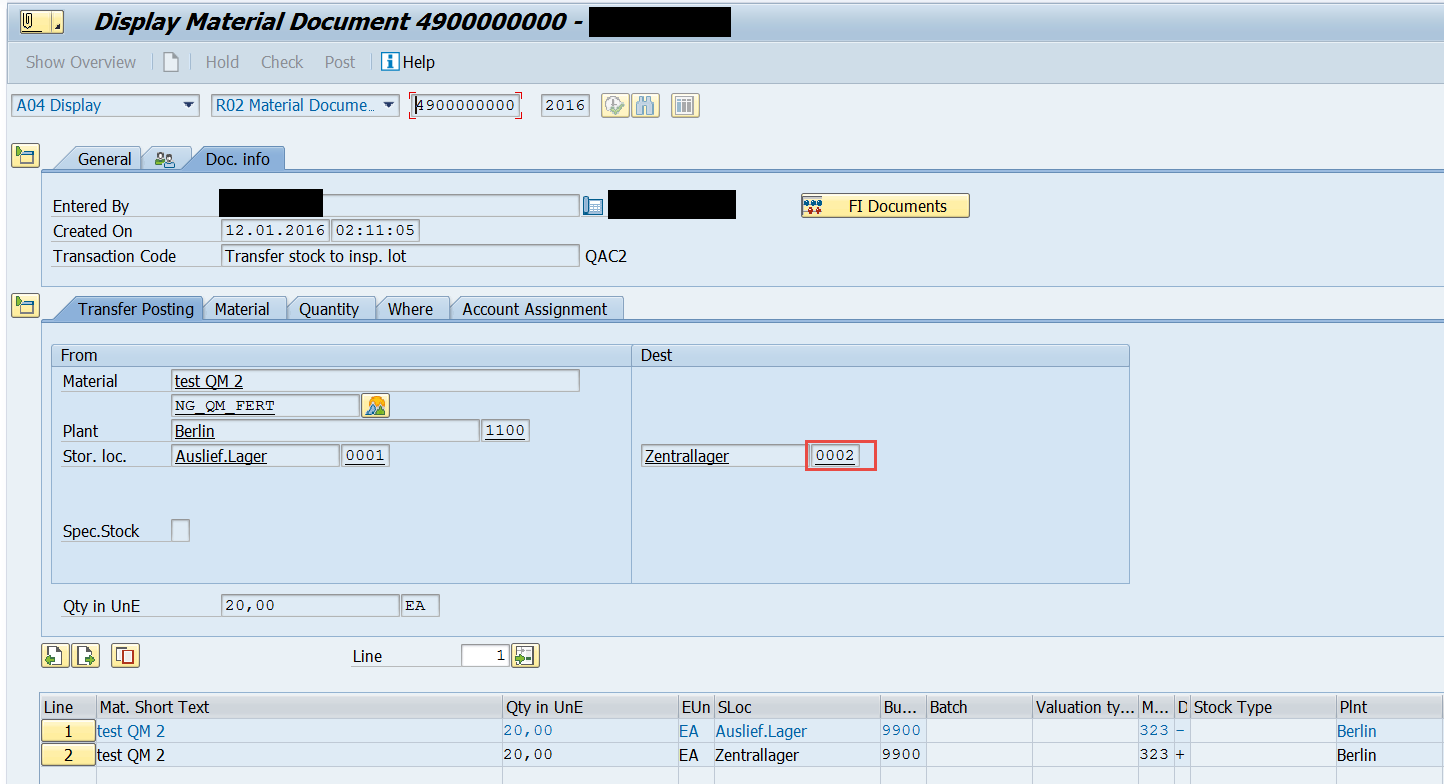The width and height of the screenshot is (1444, 784).
Task: Open the Find binoculars icon
Action: click(645, 105)
